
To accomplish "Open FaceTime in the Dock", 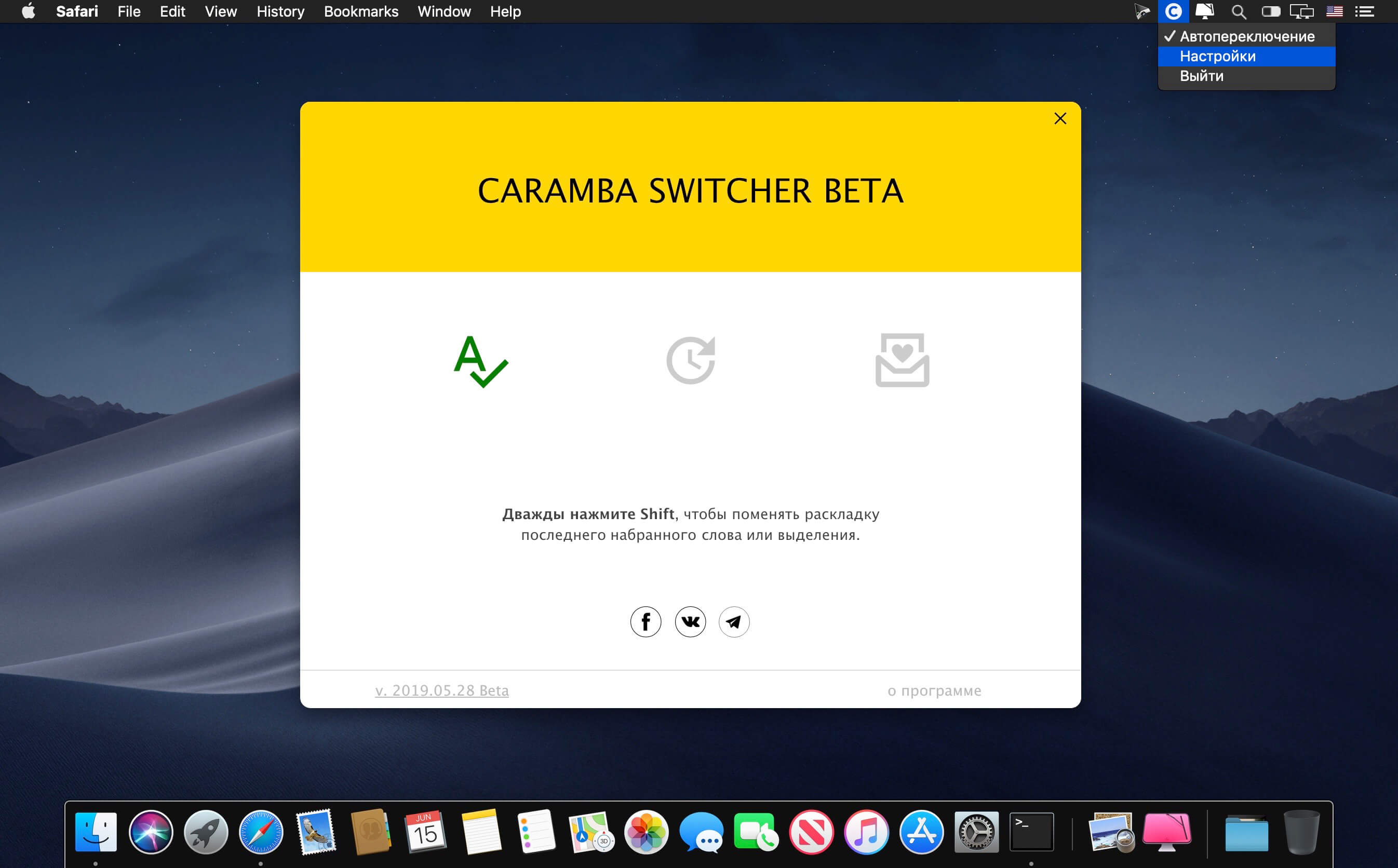I will (756, 832).
